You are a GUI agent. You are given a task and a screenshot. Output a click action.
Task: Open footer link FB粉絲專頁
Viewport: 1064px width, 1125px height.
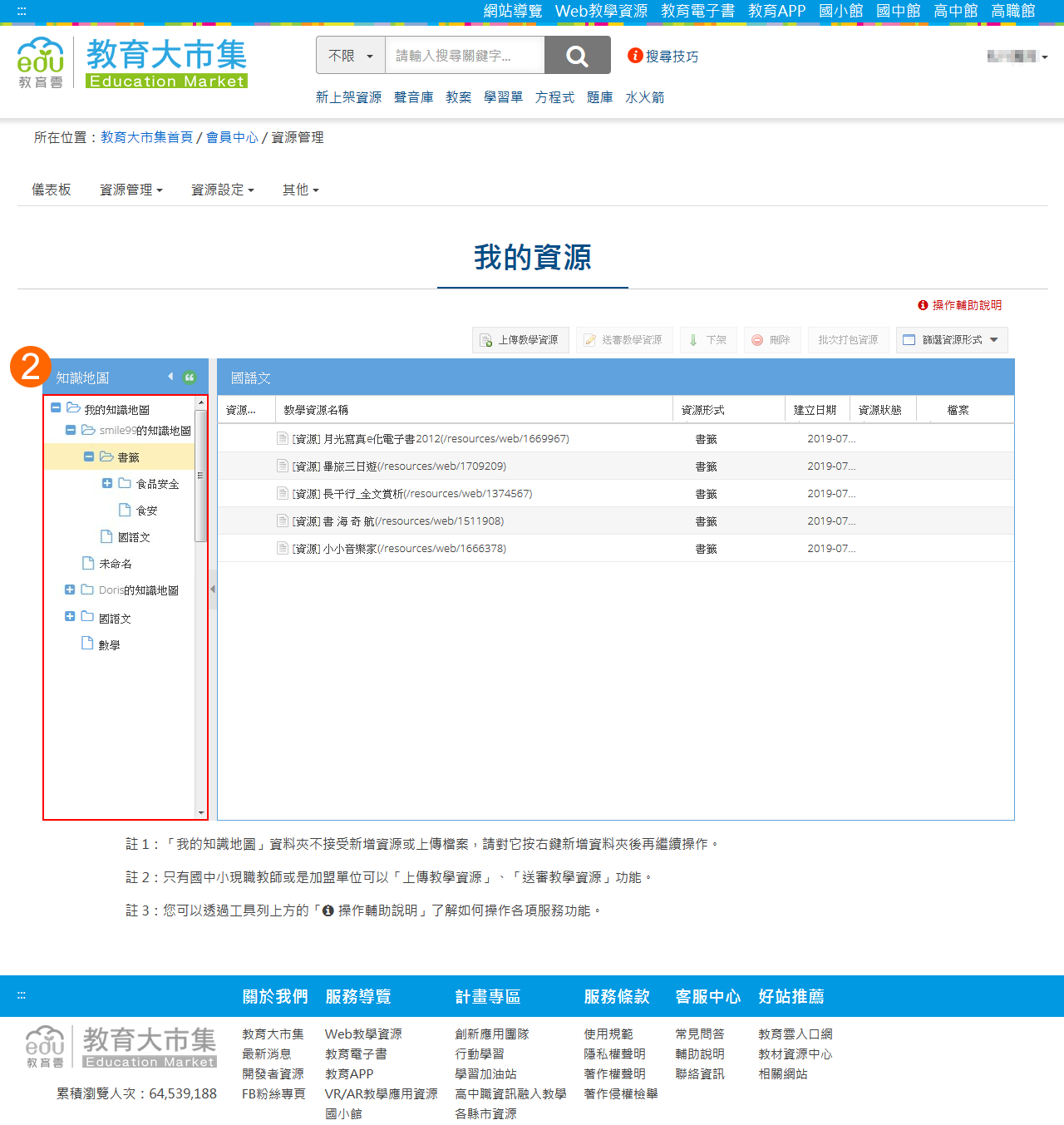click(x=273, y=1093)
